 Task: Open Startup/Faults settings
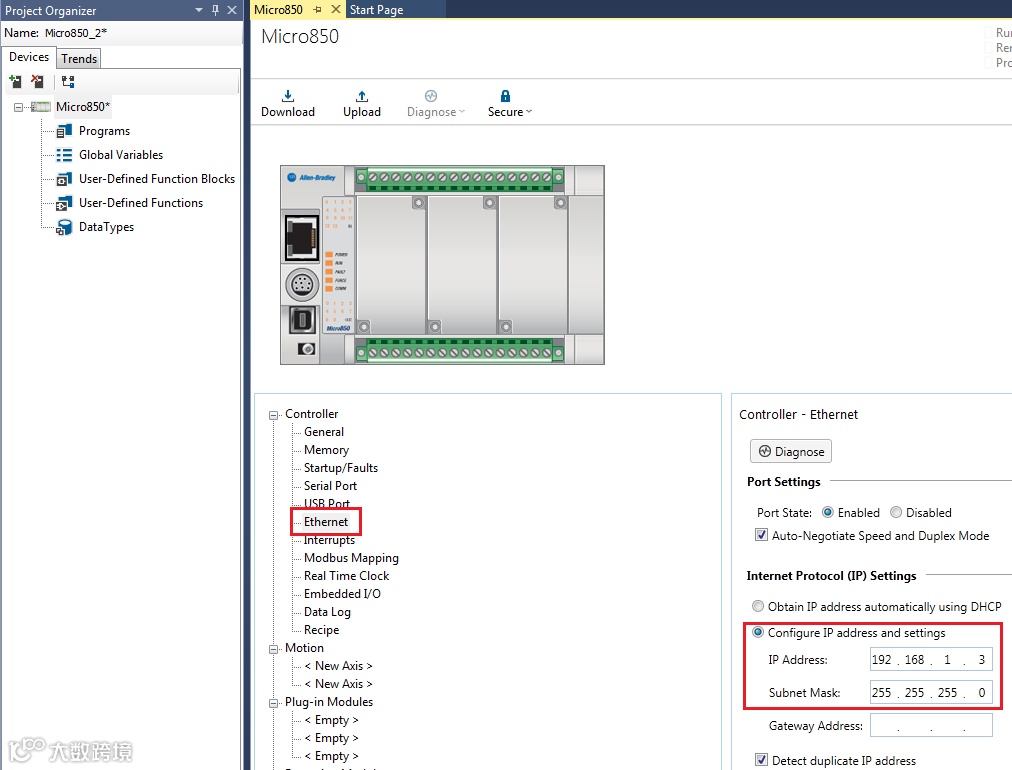click(x=341, y=468)
